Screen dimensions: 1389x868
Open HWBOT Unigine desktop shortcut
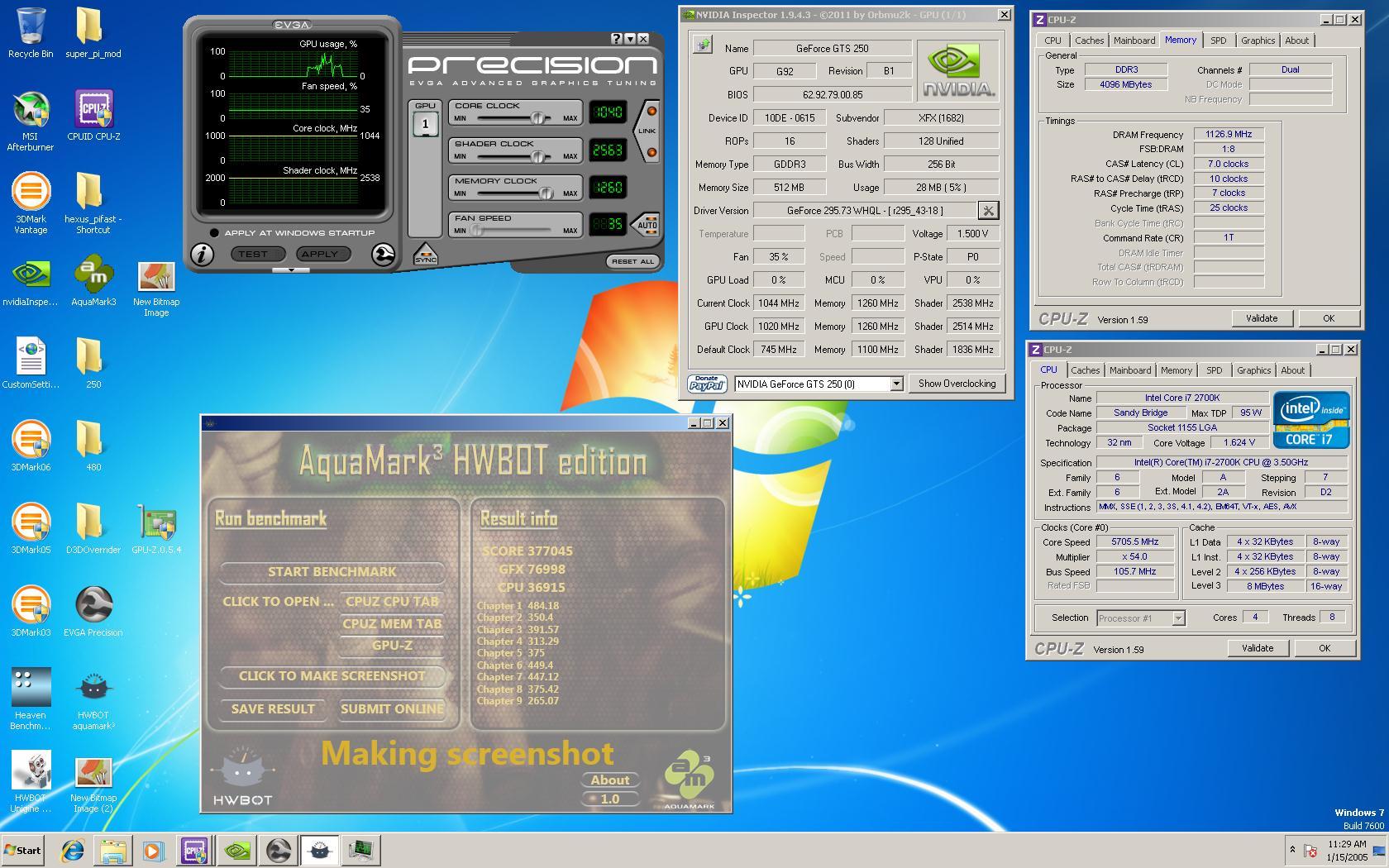31,782
